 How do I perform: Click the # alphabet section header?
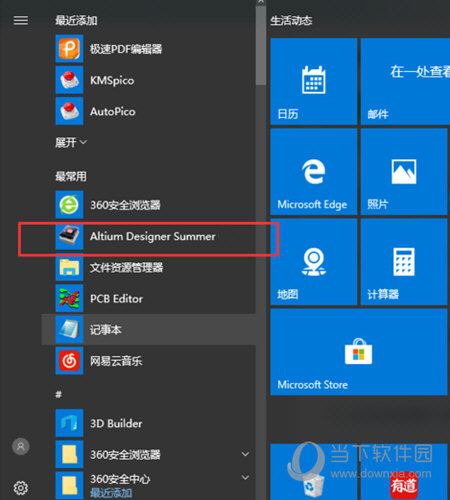59,395
